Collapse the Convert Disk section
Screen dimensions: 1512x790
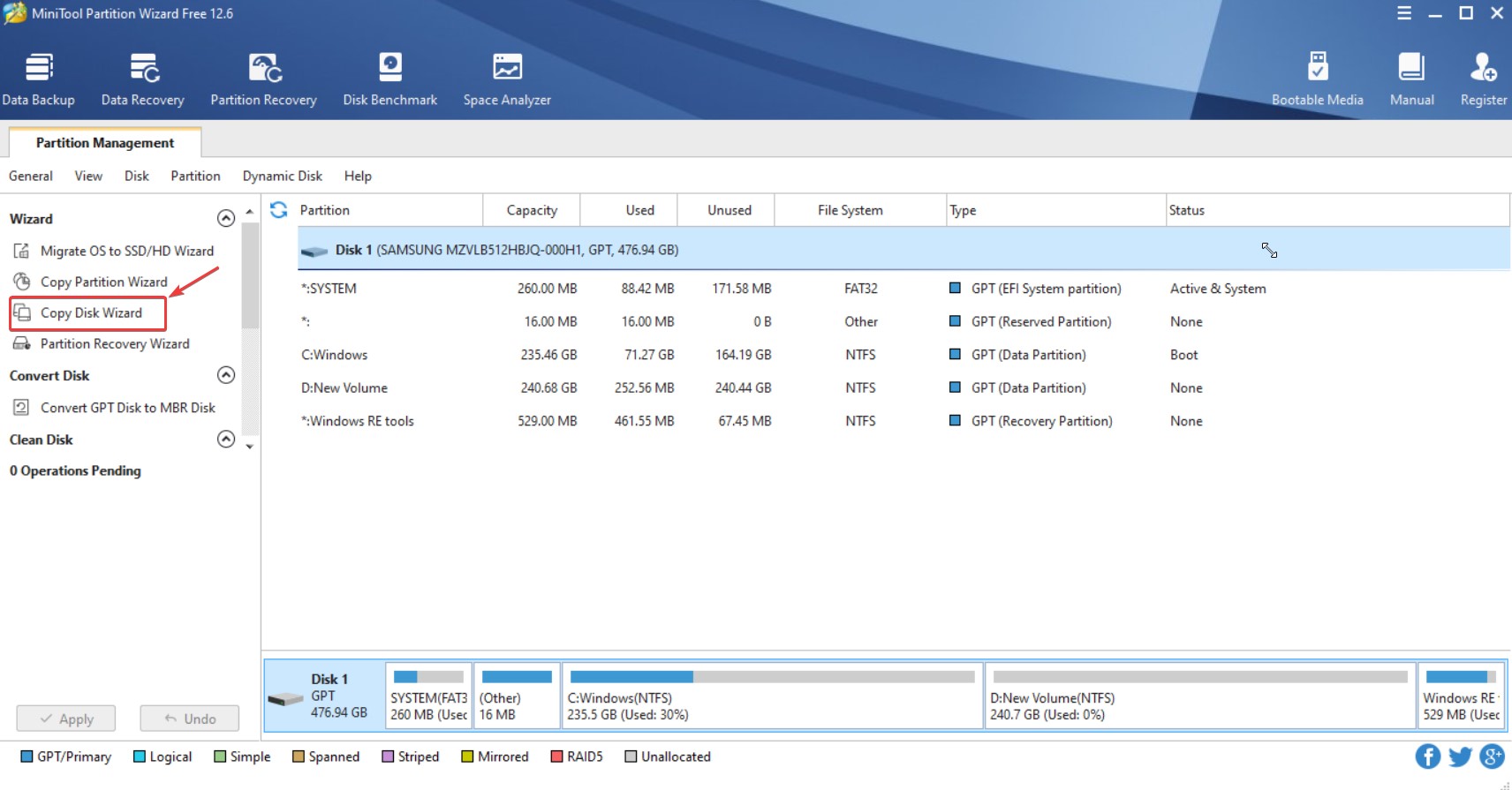226,375
